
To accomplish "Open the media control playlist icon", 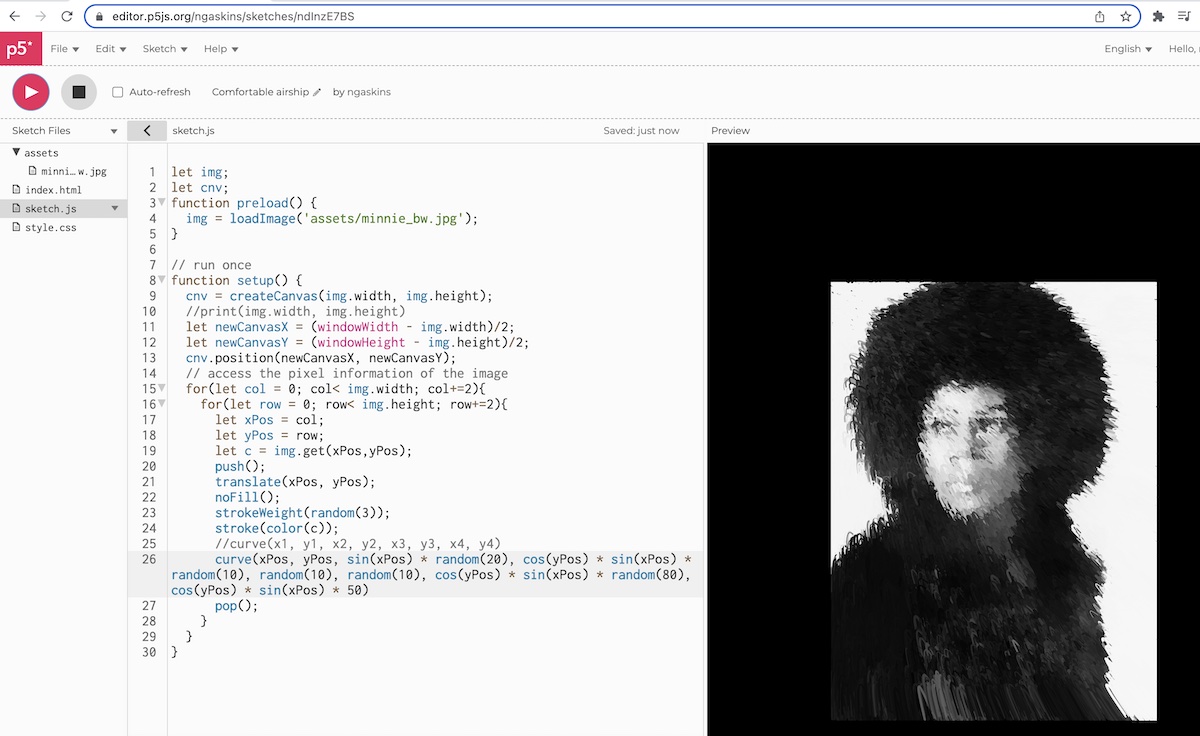I will click(x=1185, y=16).
